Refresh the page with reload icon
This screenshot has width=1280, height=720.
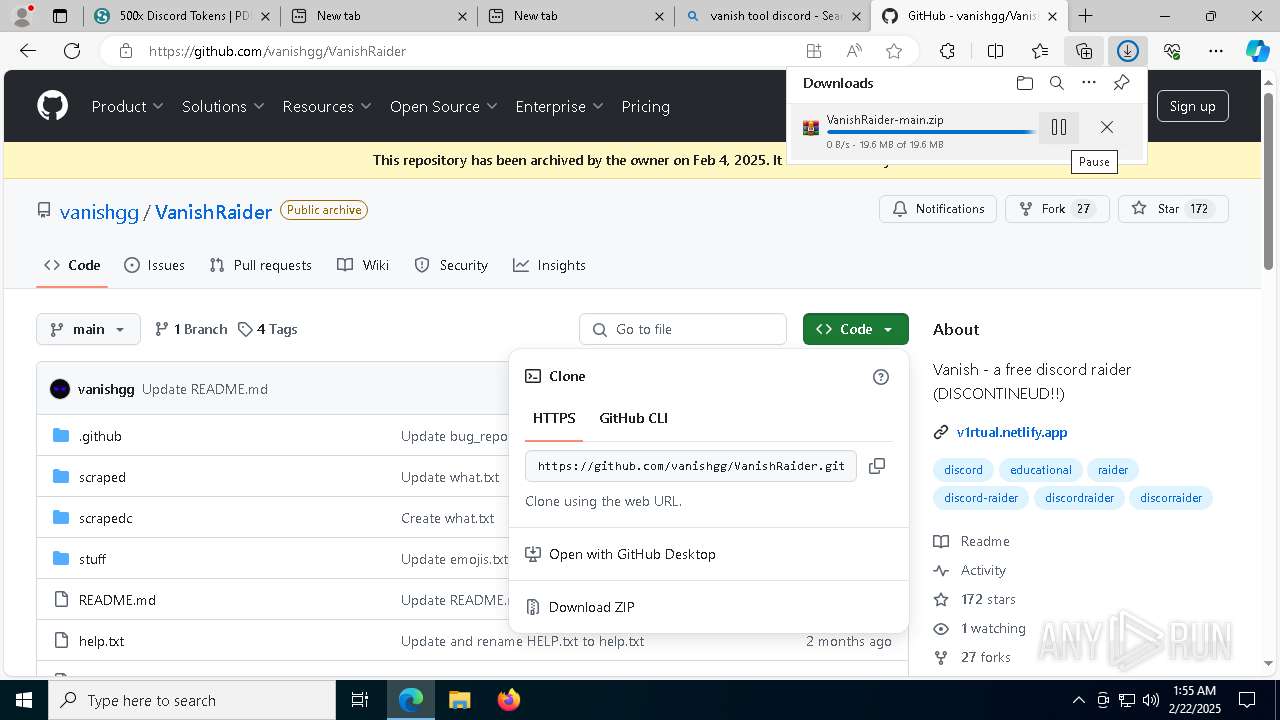point(72,51)
